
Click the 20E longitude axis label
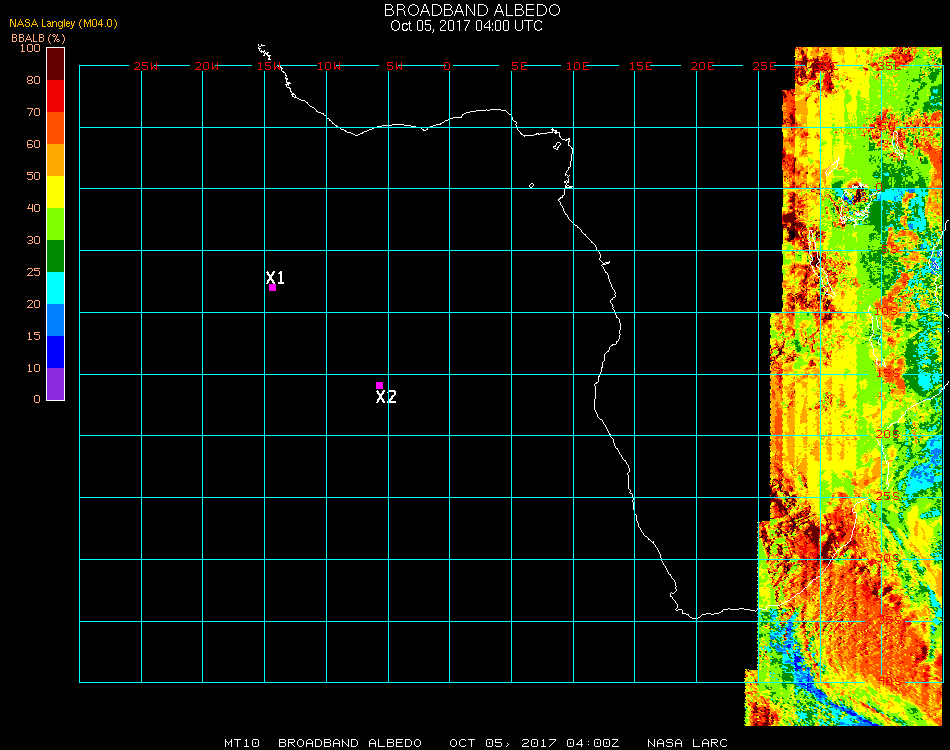[x=702, y=66]
